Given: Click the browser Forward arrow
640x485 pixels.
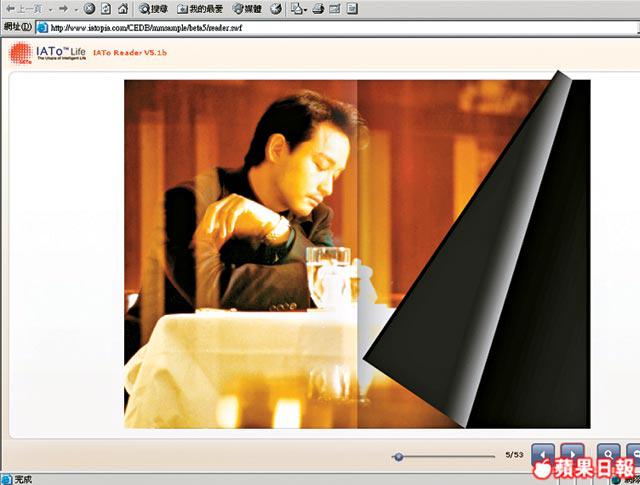Looking at the screenshot, I should [x=62, y=8].
